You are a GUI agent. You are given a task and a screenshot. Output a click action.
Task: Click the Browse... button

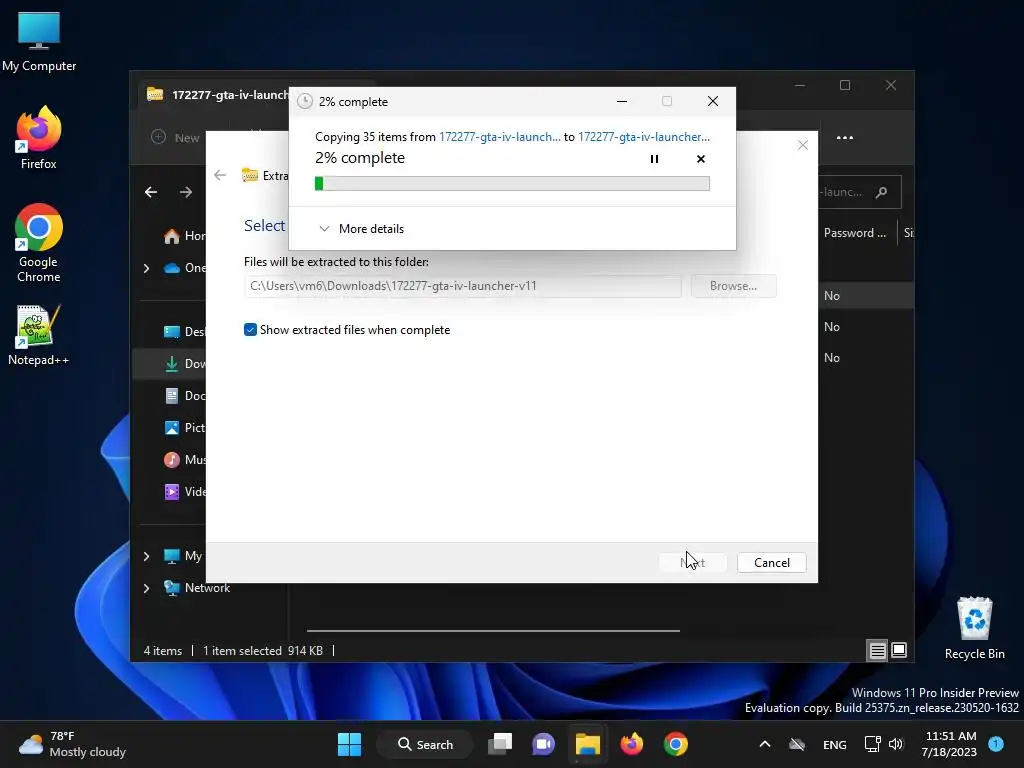pos(733,286)
